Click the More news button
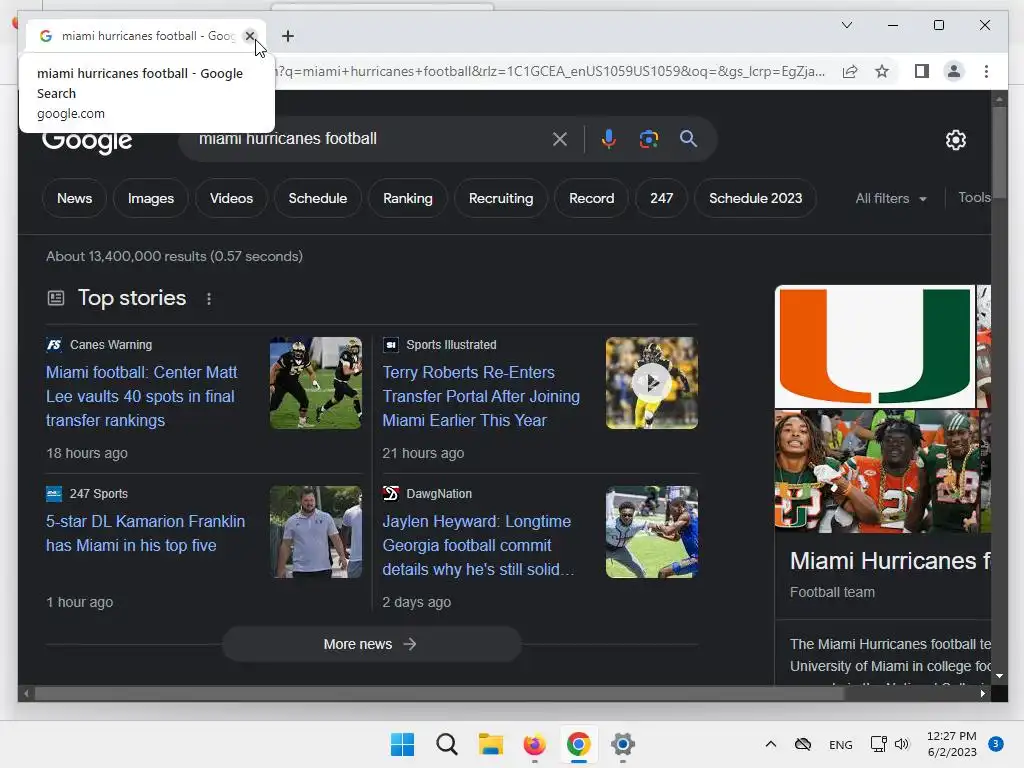This screenshot has width=1024, height=768. click(x=371, y=645)
